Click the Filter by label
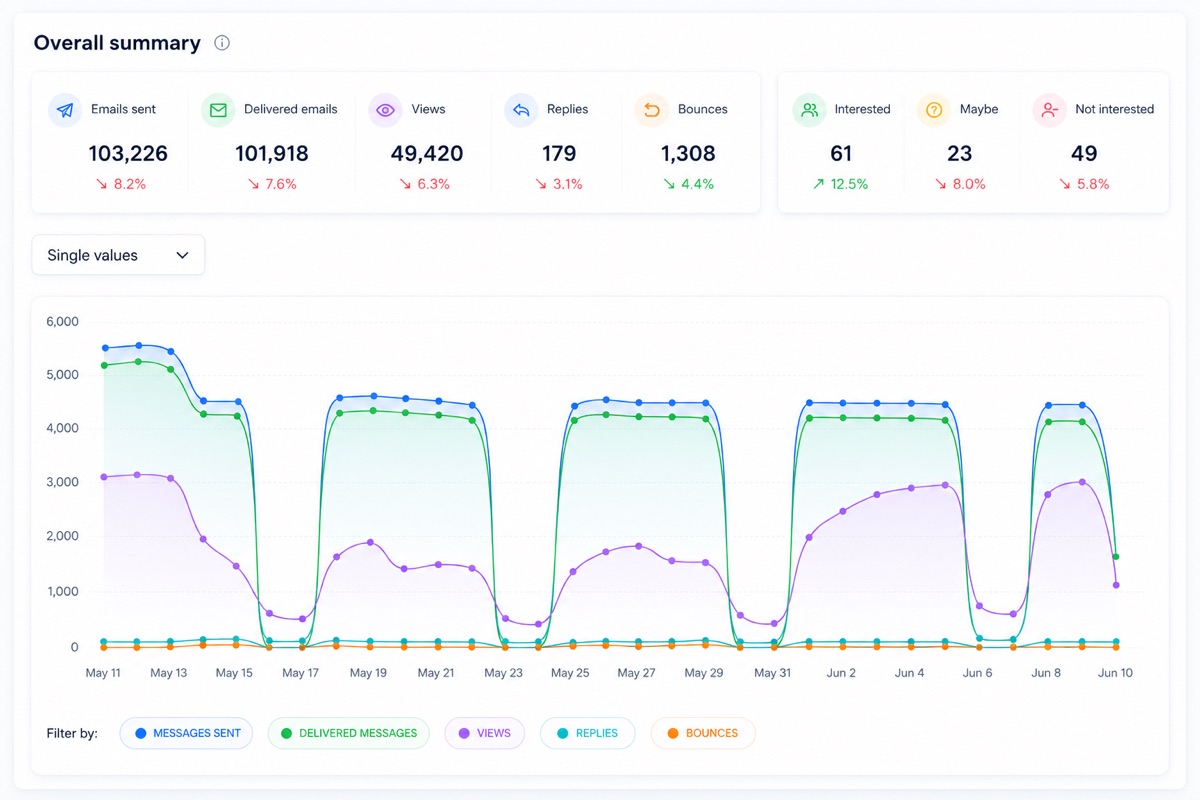Image resolution: width=1200 pixels, height=800 pixels. (72, 733)
